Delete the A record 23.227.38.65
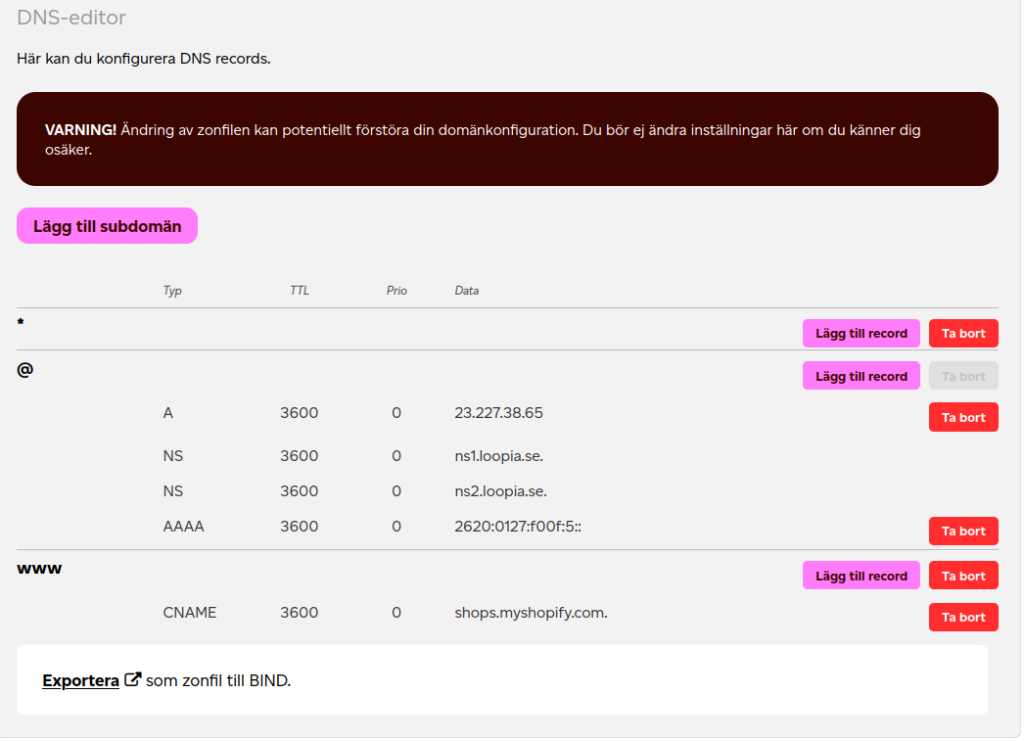This screenshot has height=741, width=1024. click(x=963, y=417)
